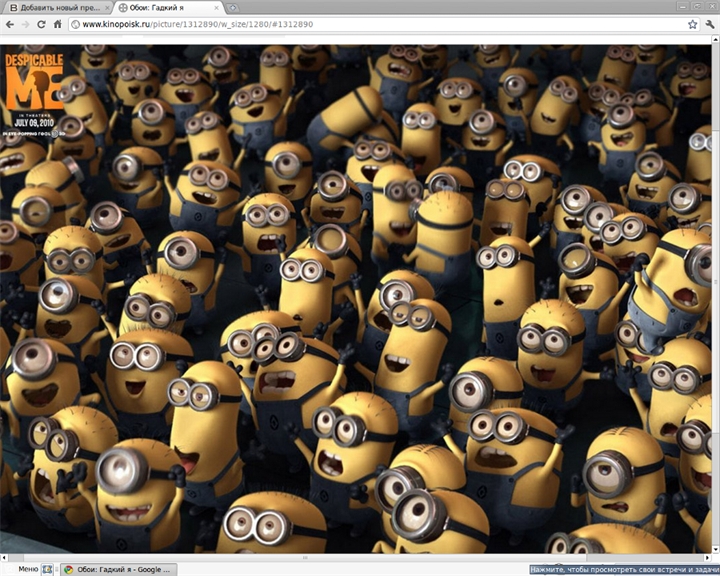This screenshot has width=720, height=576.
Task: Switch to the 'Добавить новый пре...' tab
Action: [60, 8]
